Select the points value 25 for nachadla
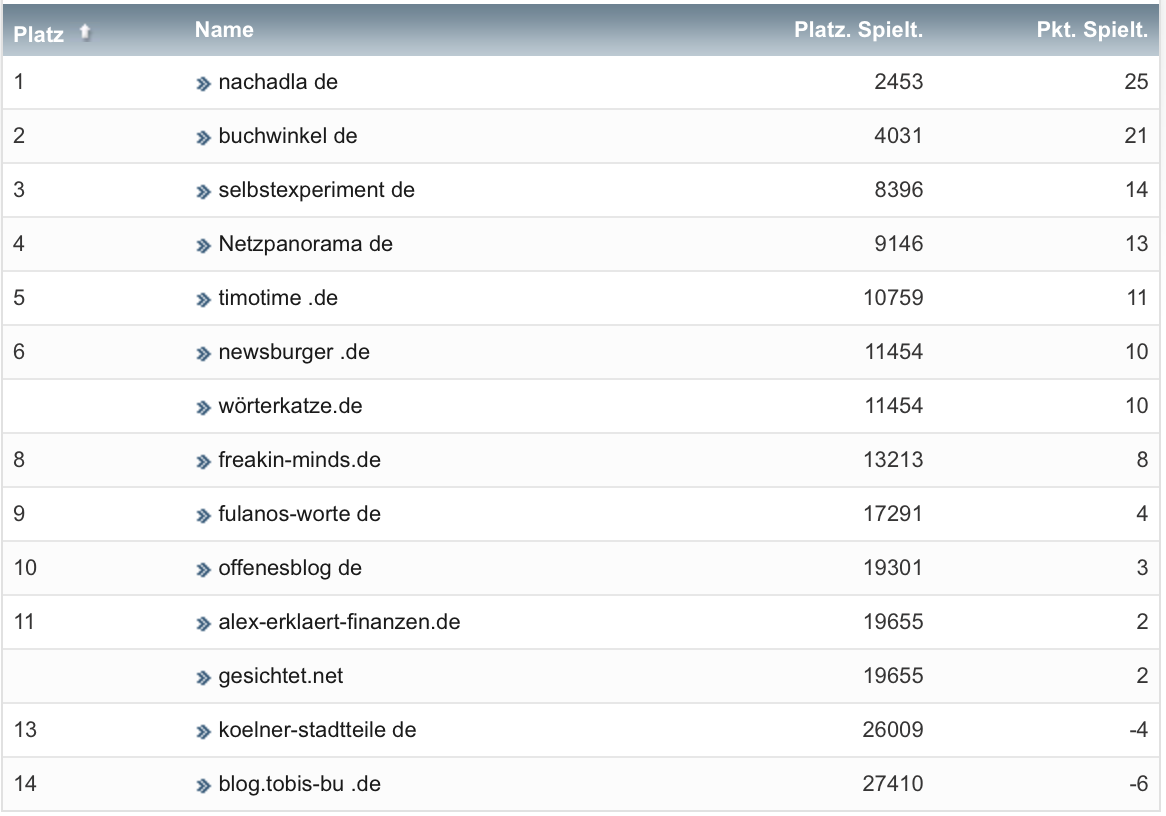 (x=1136, y=82)
